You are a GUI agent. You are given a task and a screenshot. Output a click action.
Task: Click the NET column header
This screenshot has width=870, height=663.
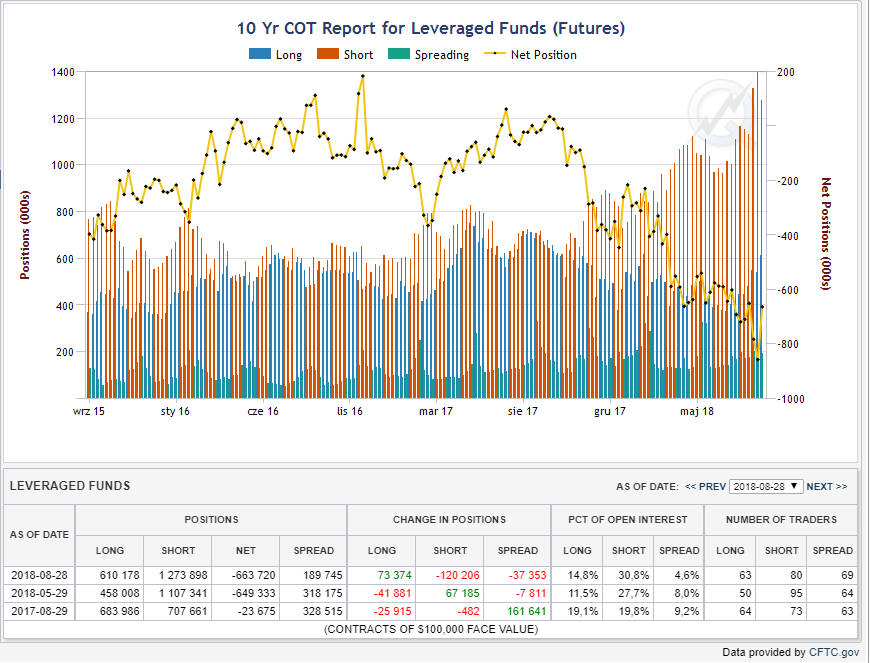pyautogui.click(x=246, y=551)
